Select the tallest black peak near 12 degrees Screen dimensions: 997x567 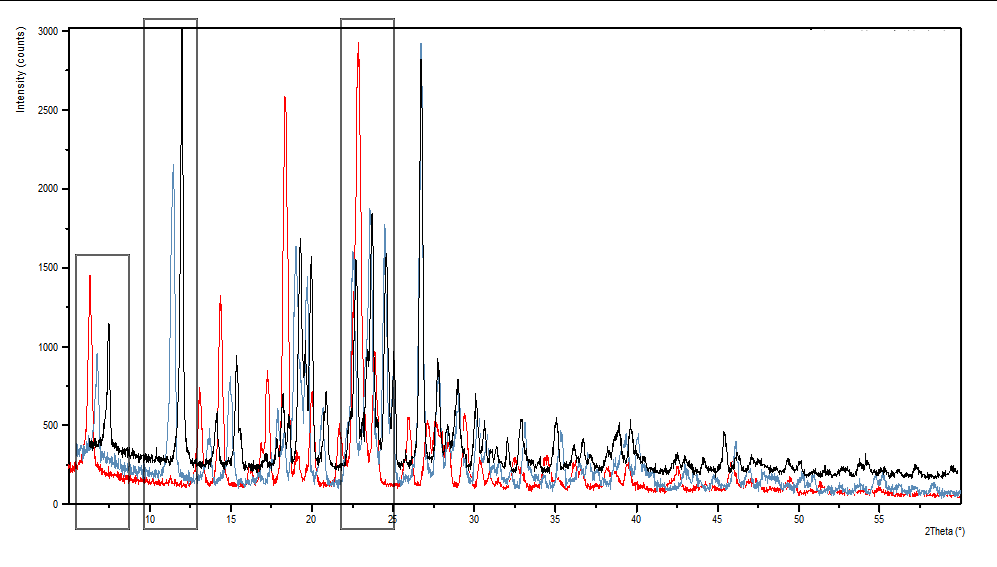point(182,33)
